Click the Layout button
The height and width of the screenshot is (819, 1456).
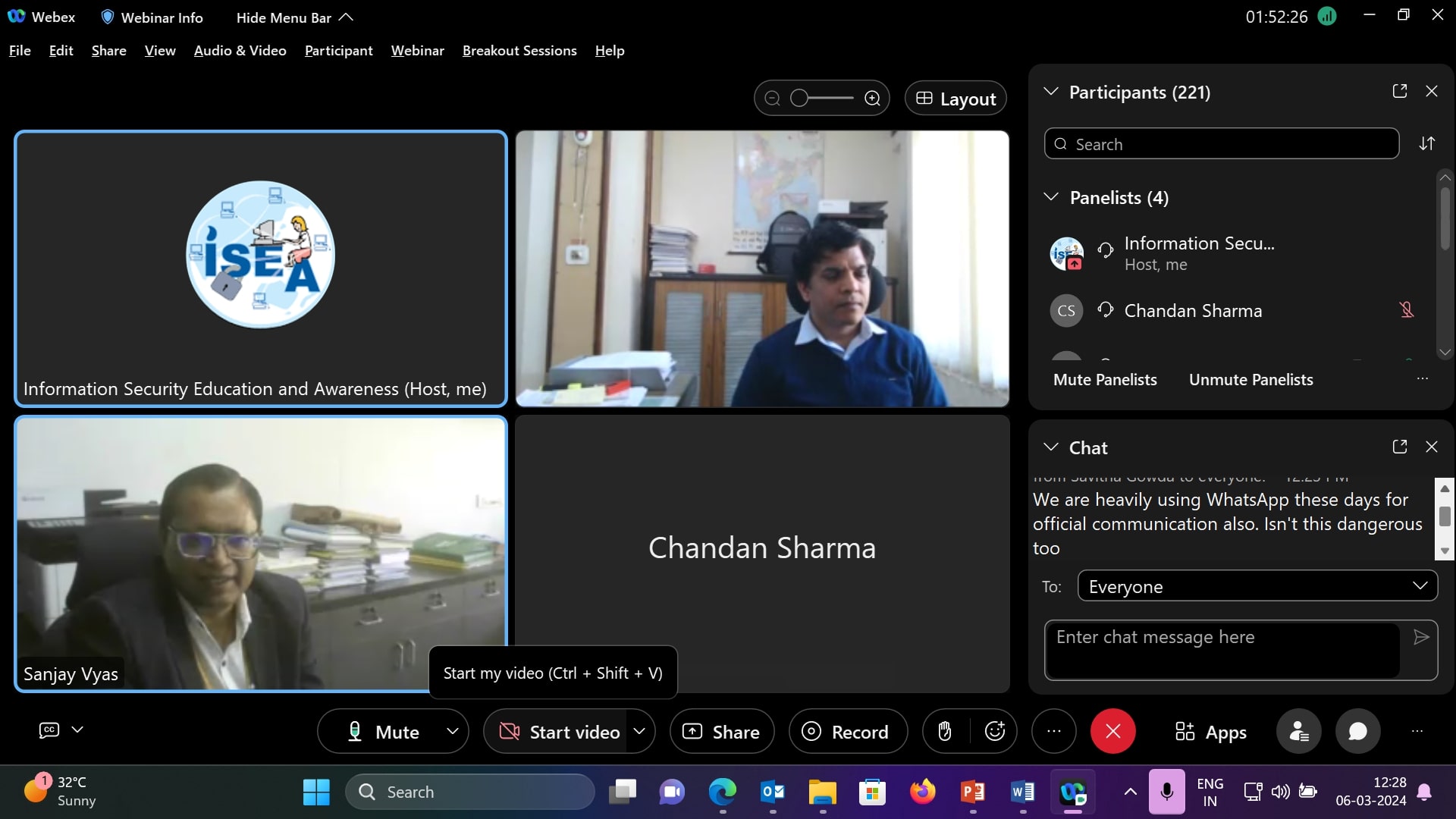[x=955, y=99]
